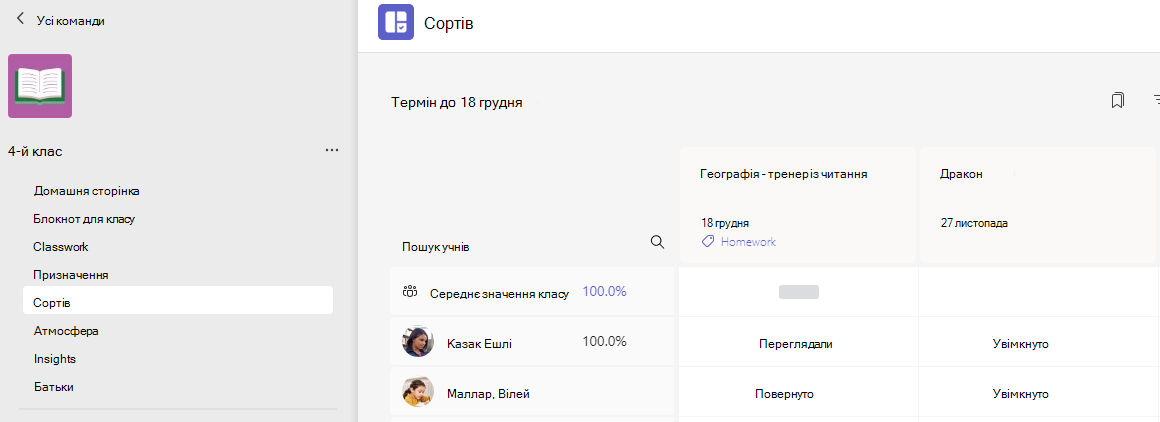The image size is (1160, 422).
Task: Click 18 грудня due date
Action: [725, 223]
